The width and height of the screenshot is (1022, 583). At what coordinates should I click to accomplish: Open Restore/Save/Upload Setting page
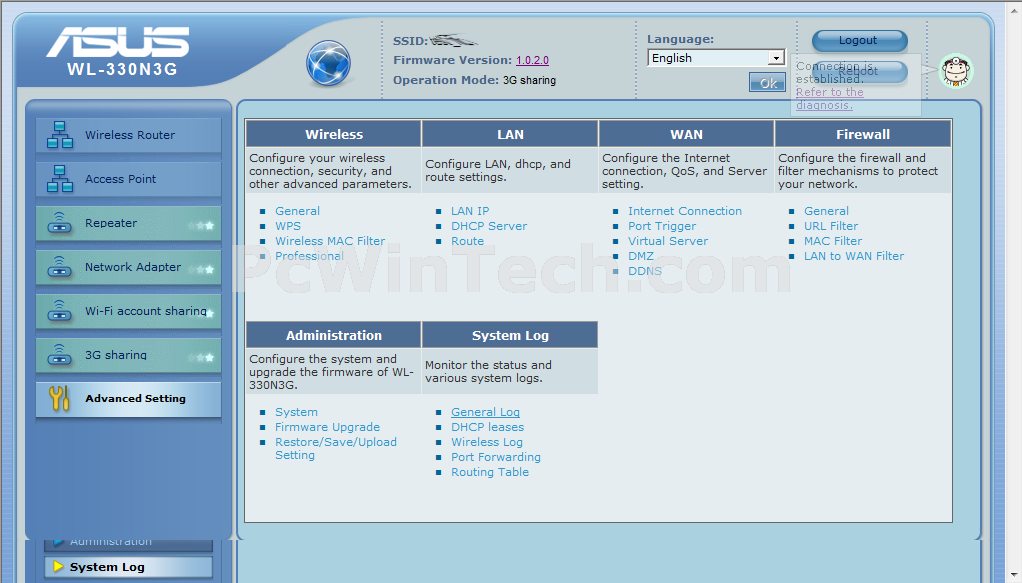coord(336,449)
